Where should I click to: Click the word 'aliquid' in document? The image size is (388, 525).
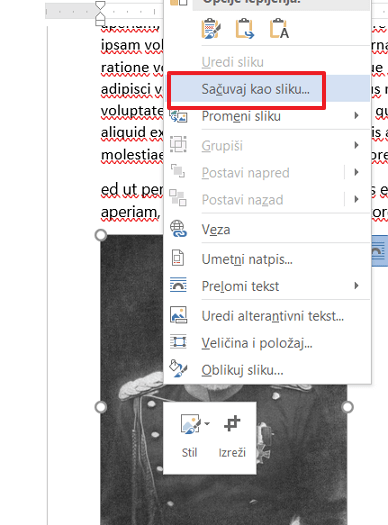(x=124, y=133)
